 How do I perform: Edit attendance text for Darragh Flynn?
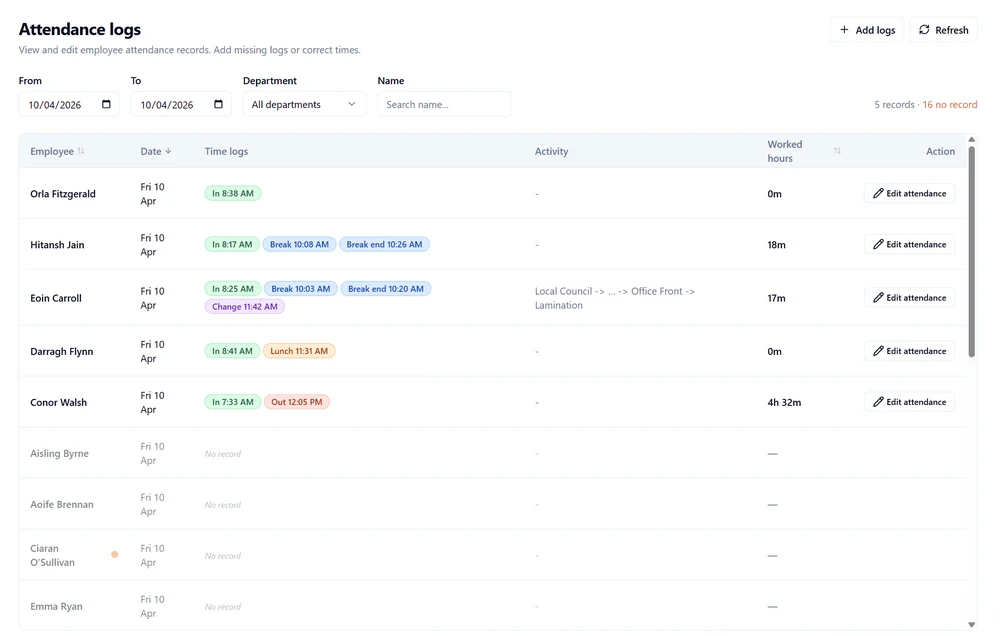(x=916, y=351)
